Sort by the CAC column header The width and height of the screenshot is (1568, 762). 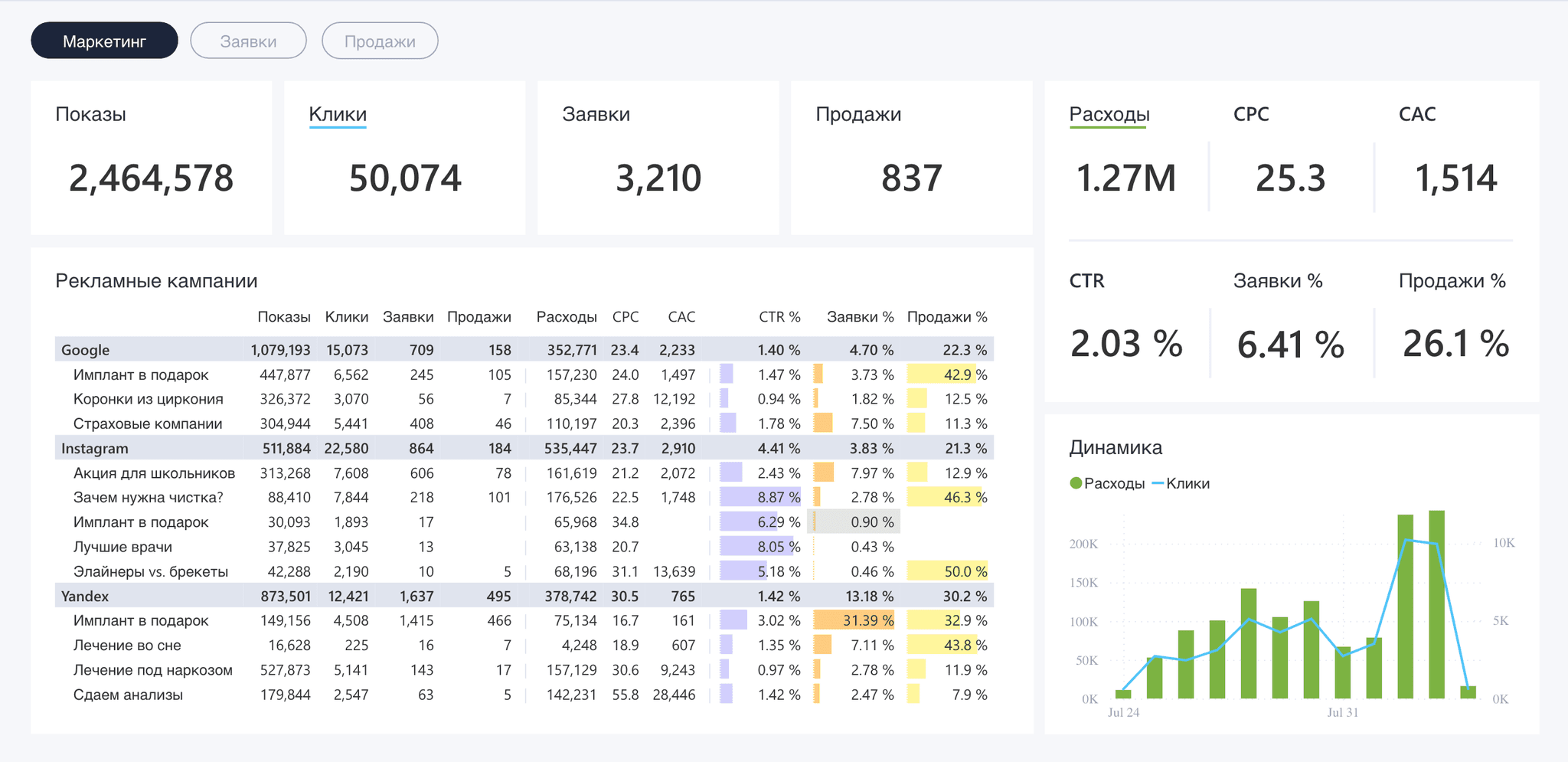point(681,317)
